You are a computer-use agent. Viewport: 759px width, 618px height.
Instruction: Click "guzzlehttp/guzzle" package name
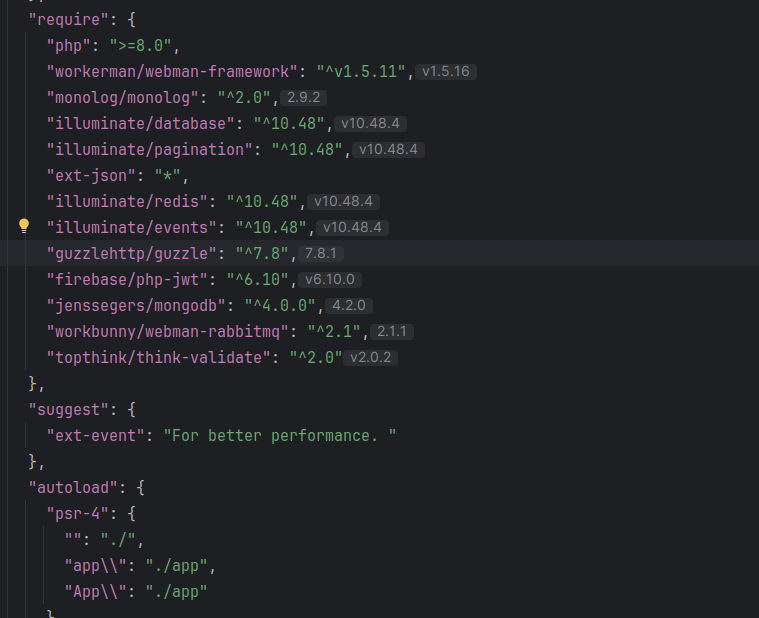point(132,254)
